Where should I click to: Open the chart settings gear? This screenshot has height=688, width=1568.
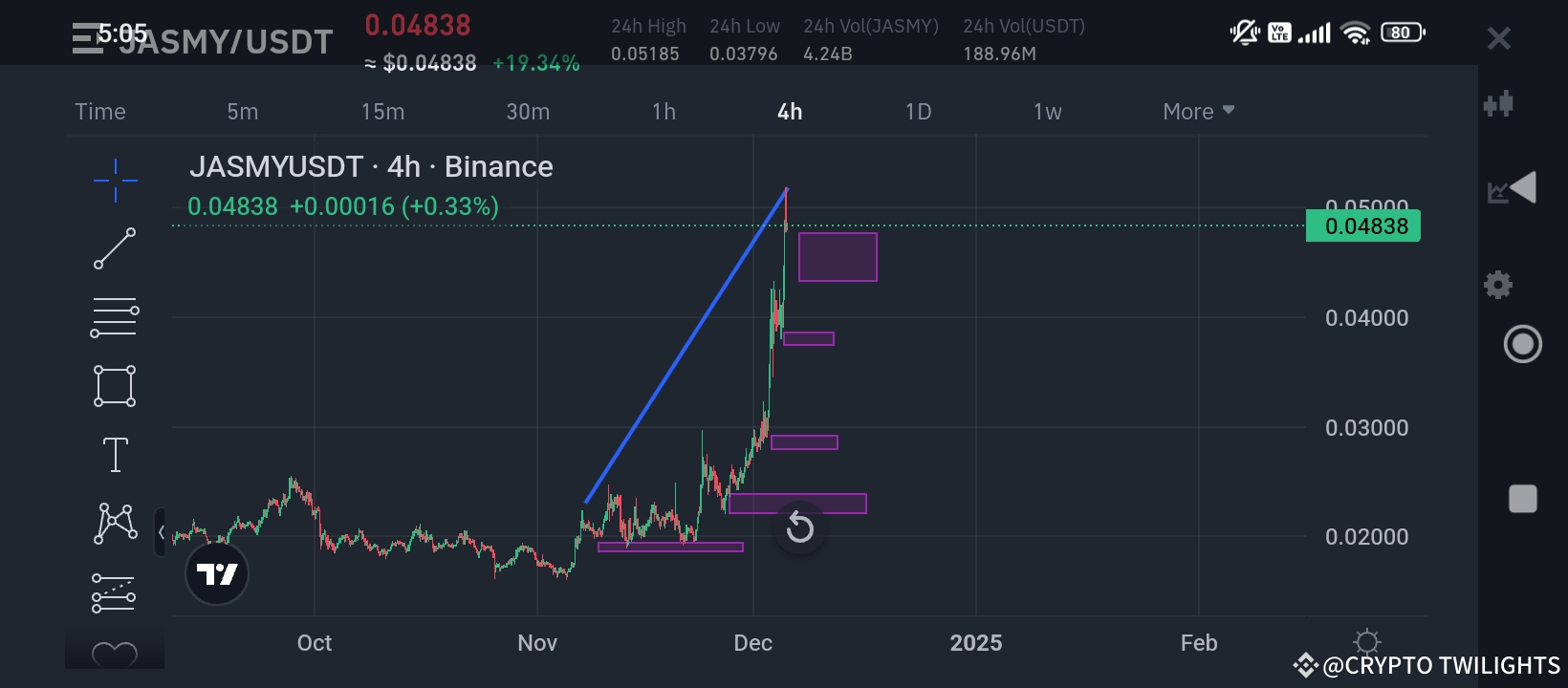(x=1497, y=284)
